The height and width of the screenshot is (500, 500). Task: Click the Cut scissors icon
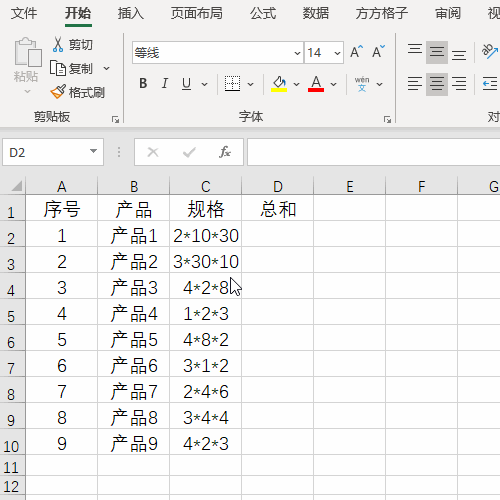click(x=58, y=45)
